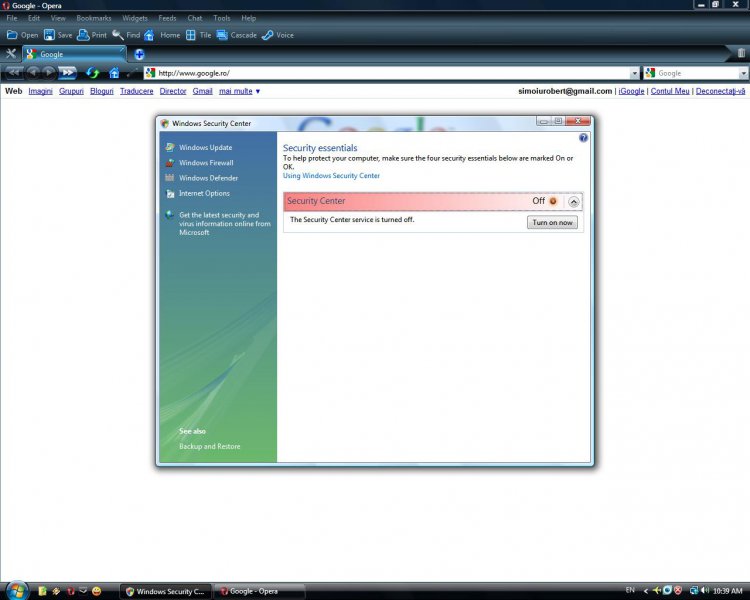This screenshot has height=600, width=750.
Task: Click the Rewind navigation button
Action: (13, 73)
